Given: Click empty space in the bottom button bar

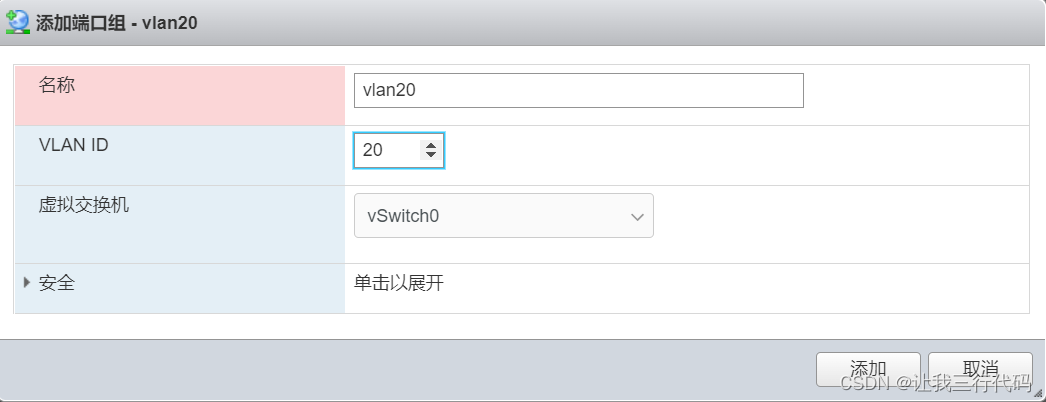Looking at the screenshot, I should [x=400, y=369].
